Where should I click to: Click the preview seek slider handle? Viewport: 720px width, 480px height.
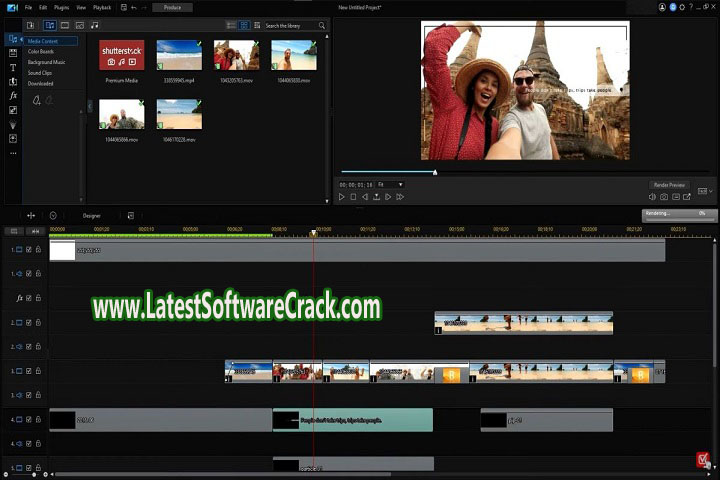435,172
